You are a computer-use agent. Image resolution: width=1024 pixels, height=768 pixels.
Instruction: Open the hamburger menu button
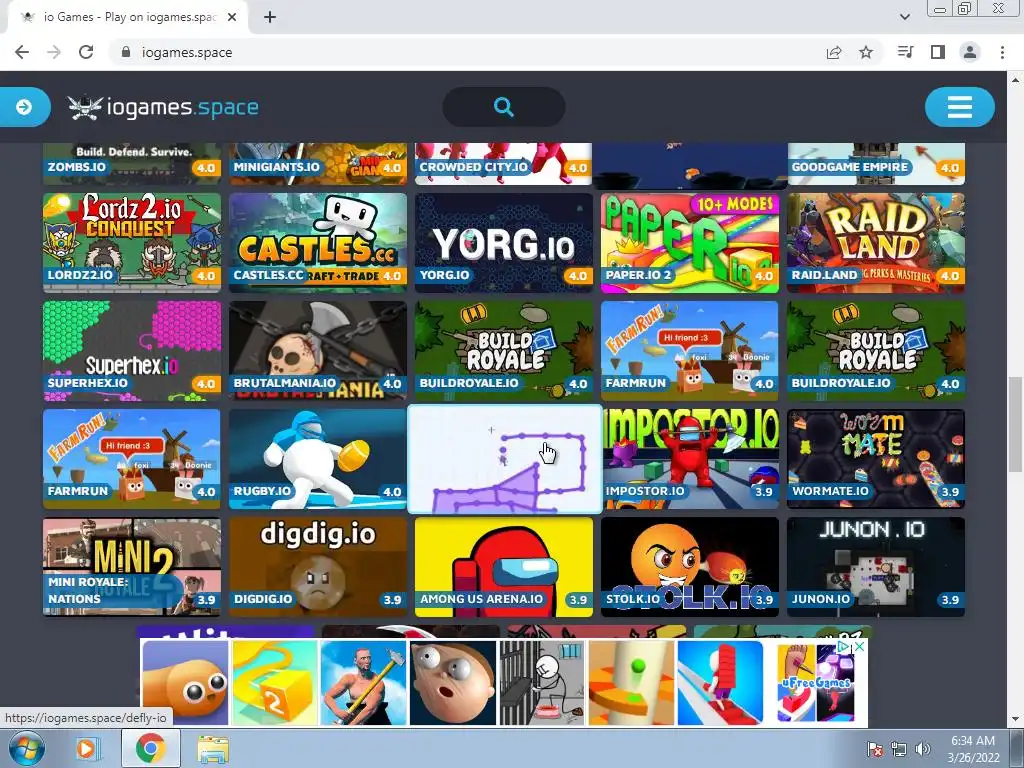pyautogui.click(x=959, y=106)
